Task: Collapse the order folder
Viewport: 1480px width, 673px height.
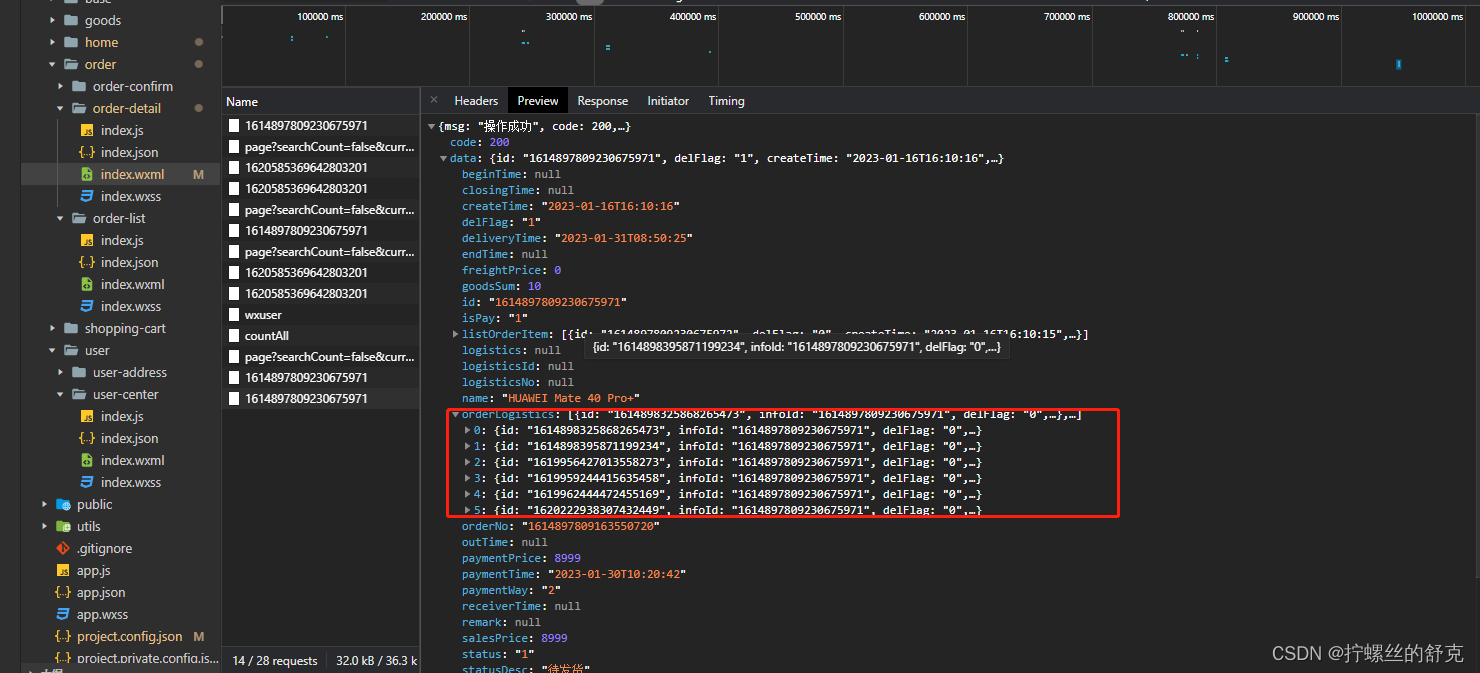Action: coord(53,64)
